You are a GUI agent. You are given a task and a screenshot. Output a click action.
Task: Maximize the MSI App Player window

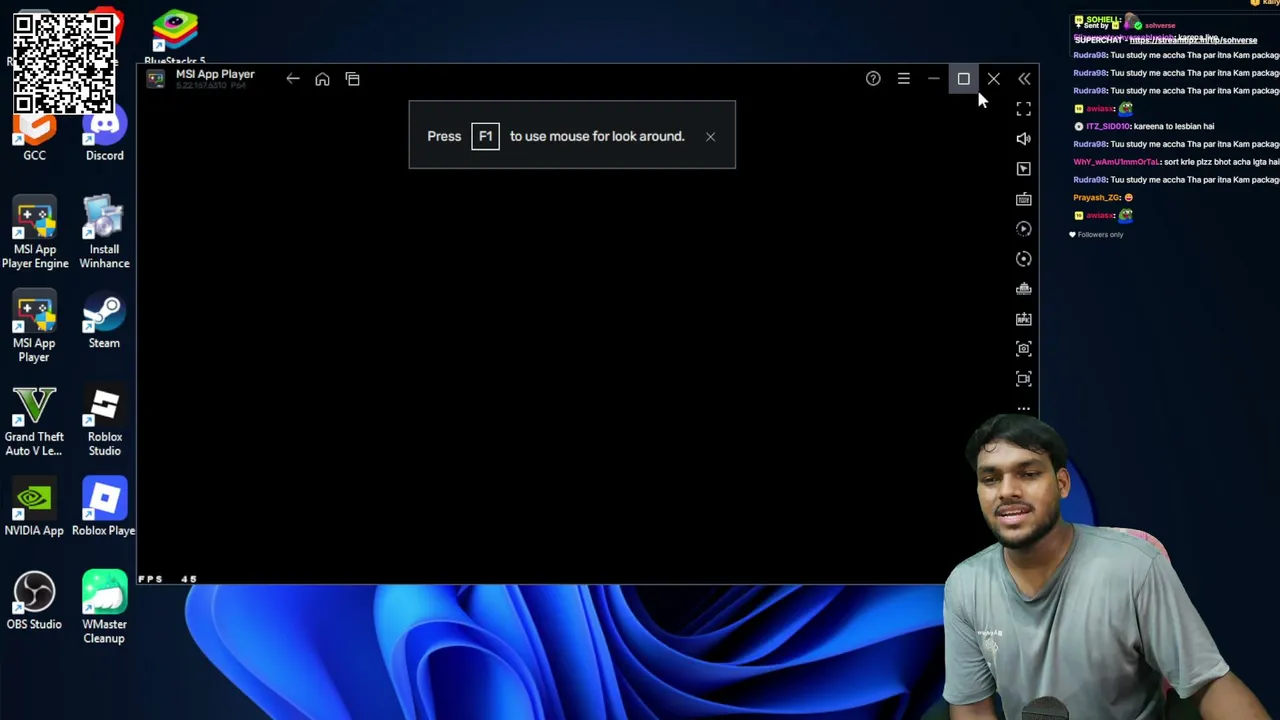[963, 78]
